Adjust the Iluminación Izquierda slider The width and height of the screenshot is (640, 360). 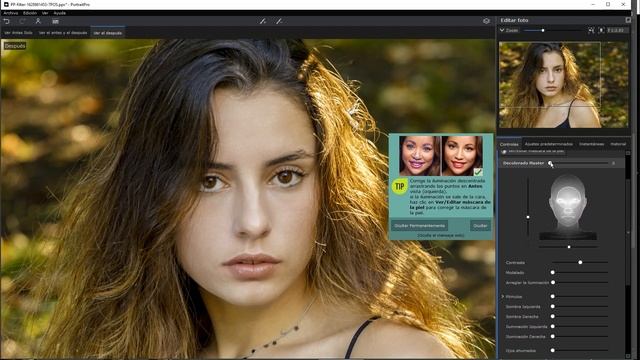pos(580,327)
